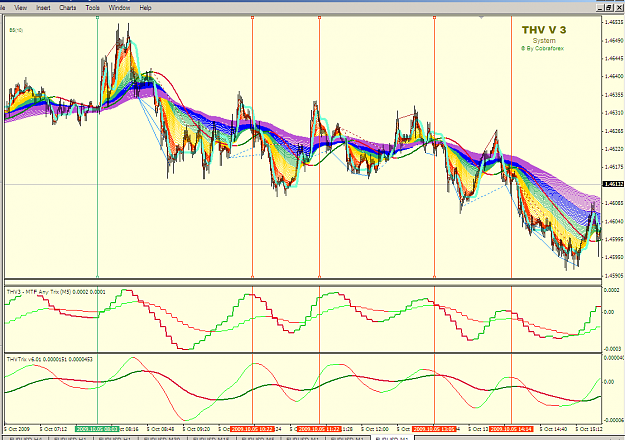
Task: Click the 0.0002 scale value in Trix subwindow
Action: tap(611, 290)
